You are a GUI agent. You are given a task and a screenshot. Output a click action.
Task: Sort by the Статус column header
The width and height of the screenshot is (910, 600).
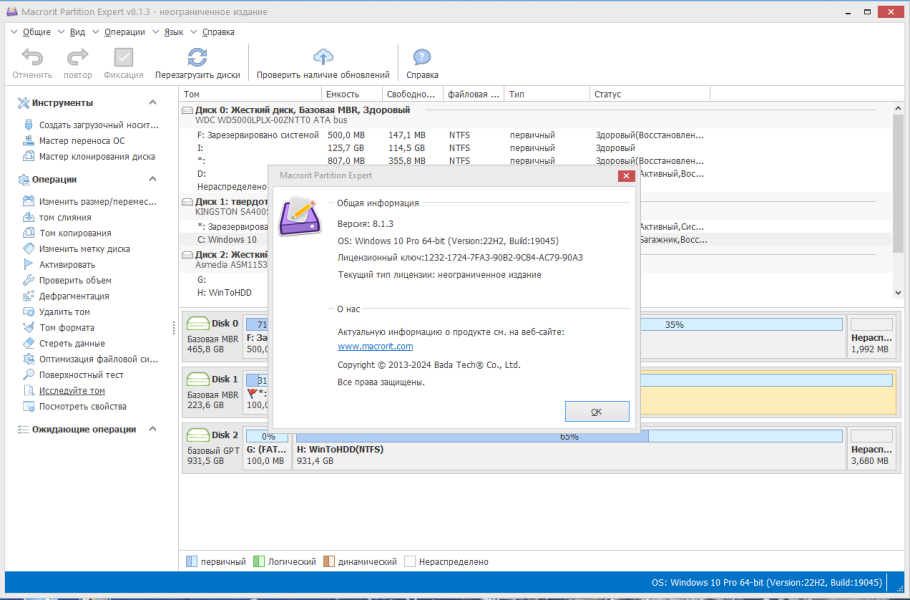(x=649, y=94)
